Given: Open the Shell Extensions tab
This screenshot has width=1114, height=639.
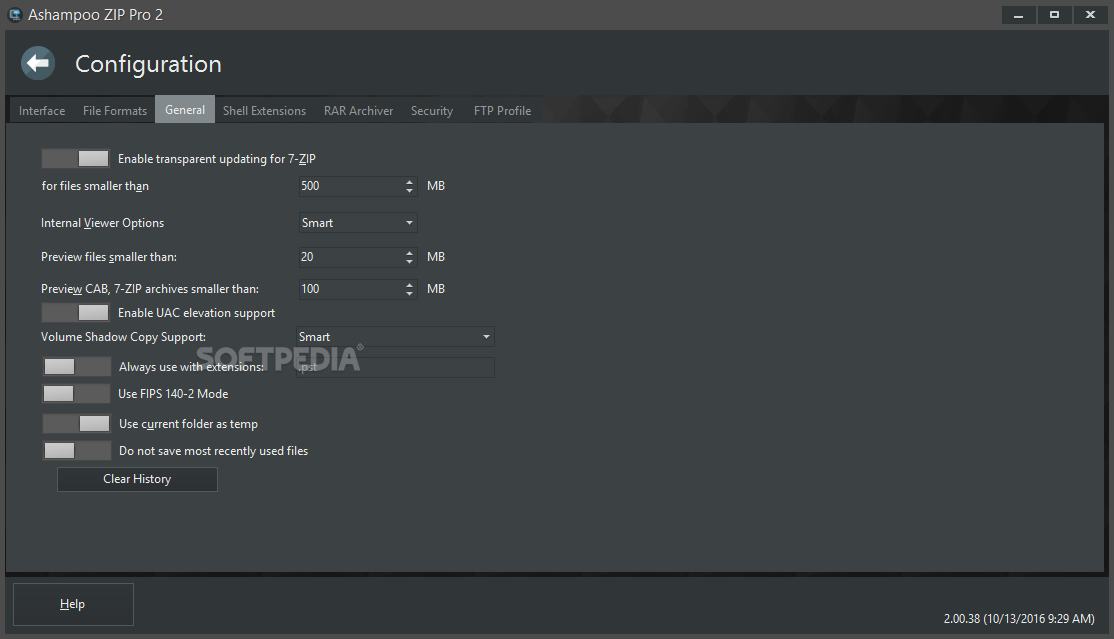Looking at the screenshot, I should pyautogui.click(x=264, y=111).
